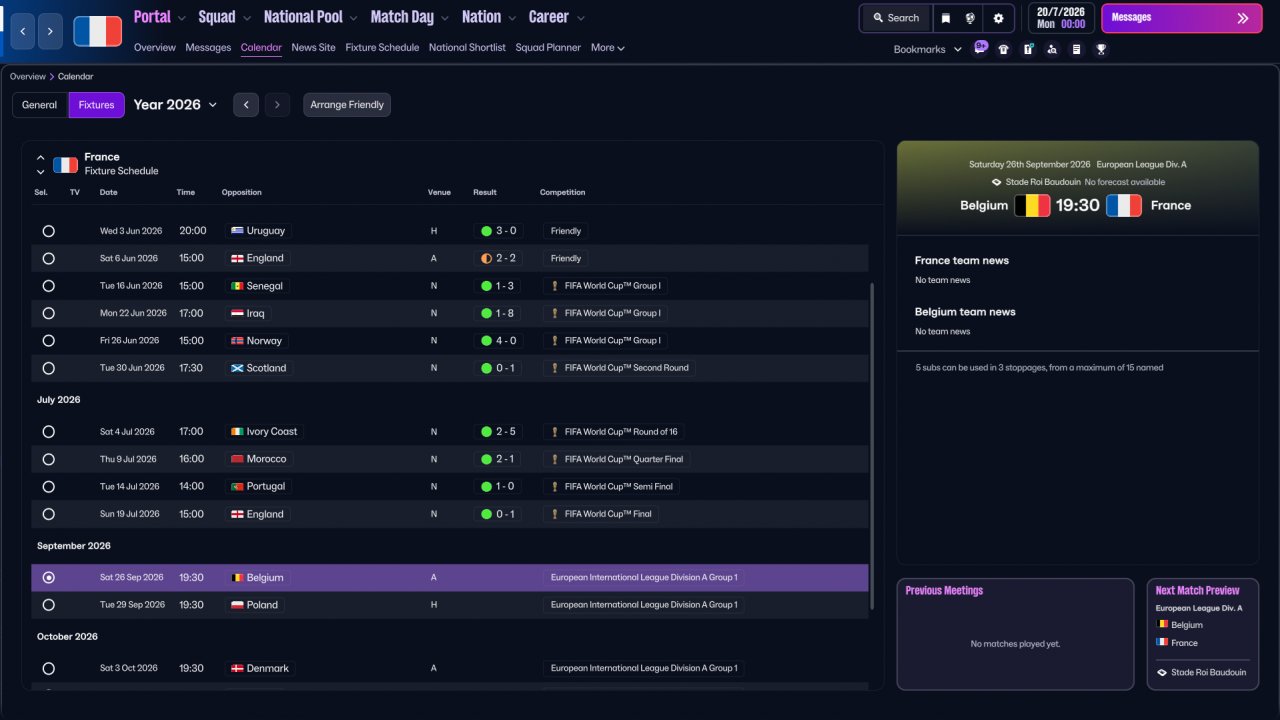Click the purple Messages continue button

click(1181, 18)
